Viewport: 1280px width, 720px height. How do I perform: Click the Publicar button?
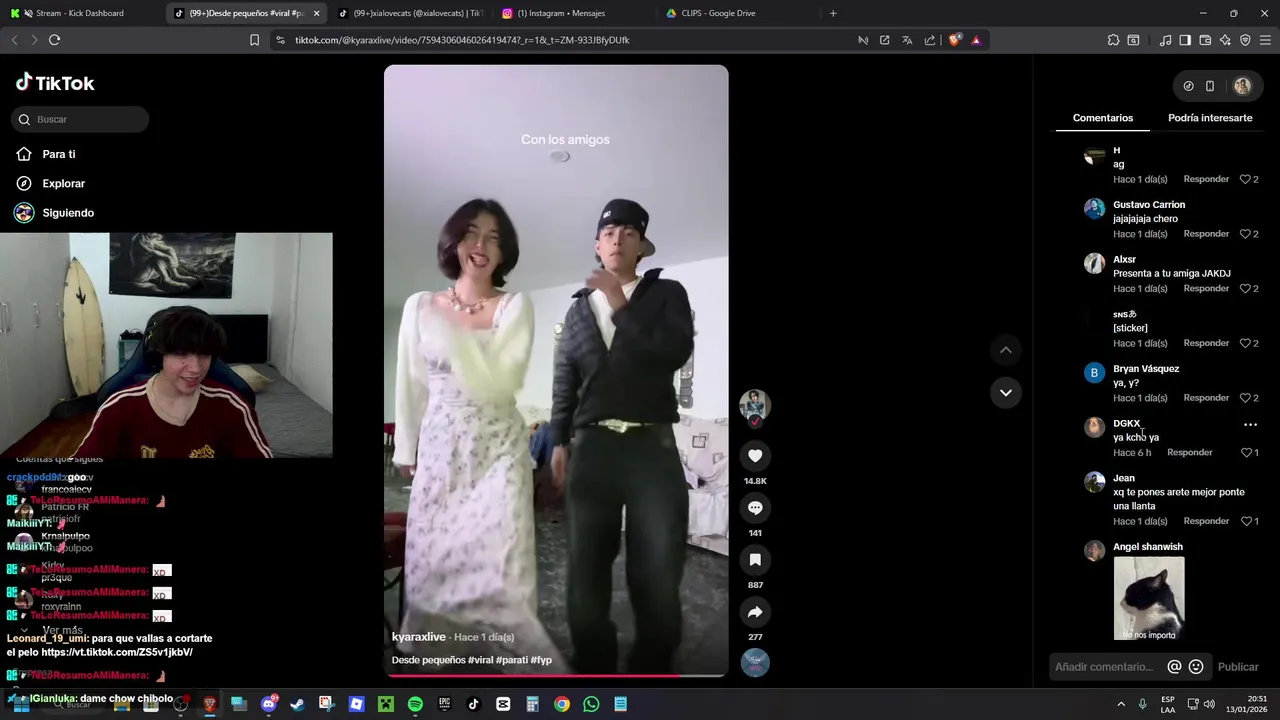pyautogui.click(x=1238, y=667)
